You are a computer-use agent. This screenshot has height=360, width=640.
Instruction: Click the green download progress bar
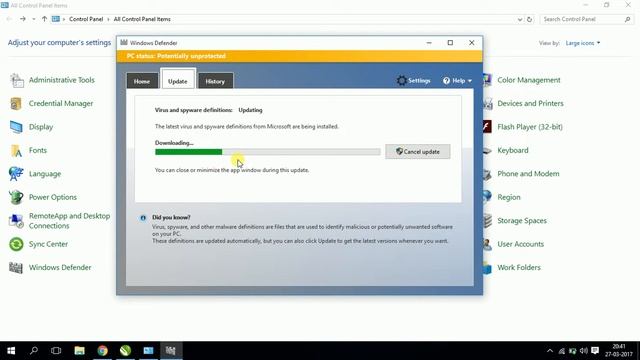click(267, 152)
